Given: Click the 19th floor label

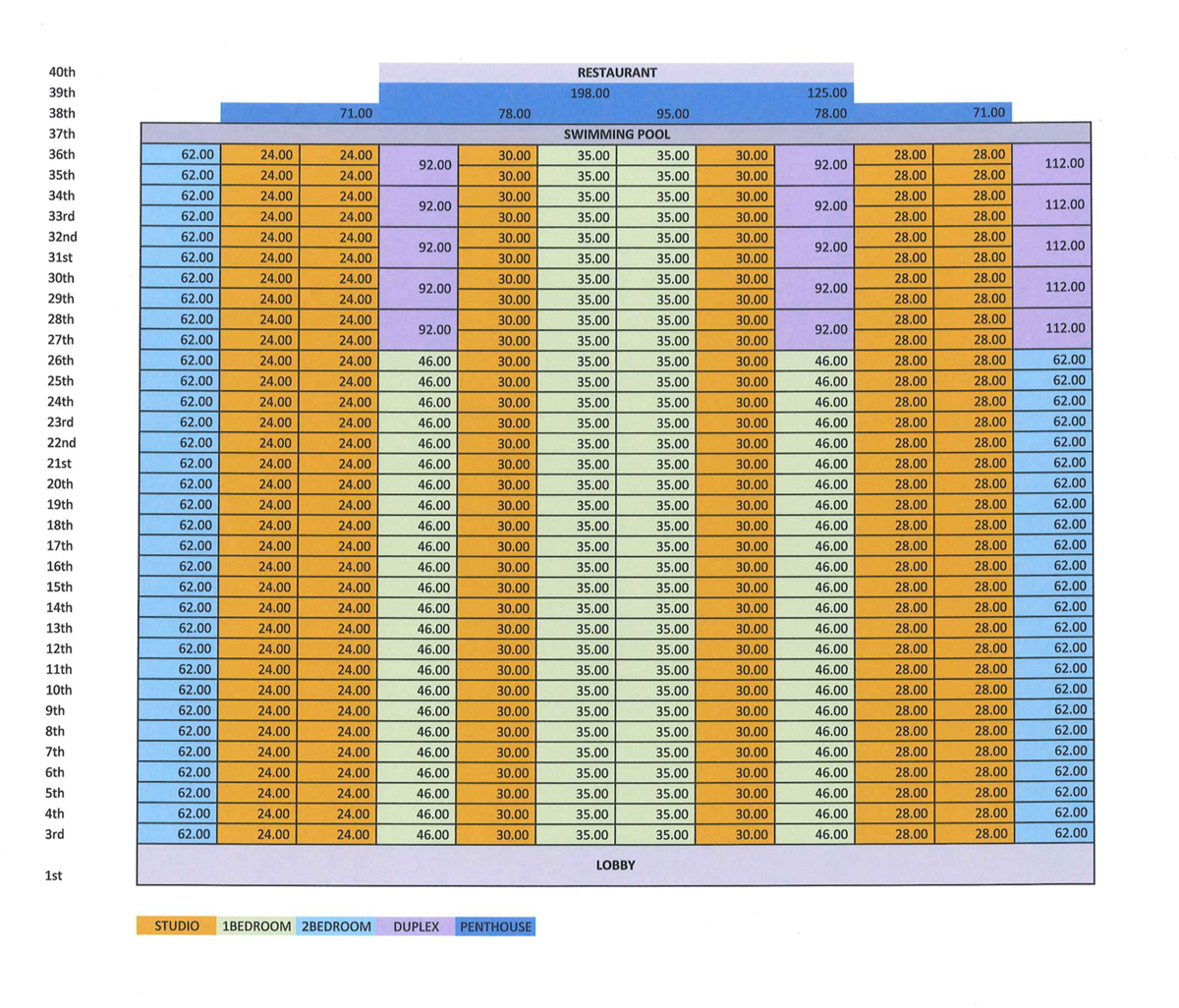Looking at the screenshot, I should [x=59, y=505].
